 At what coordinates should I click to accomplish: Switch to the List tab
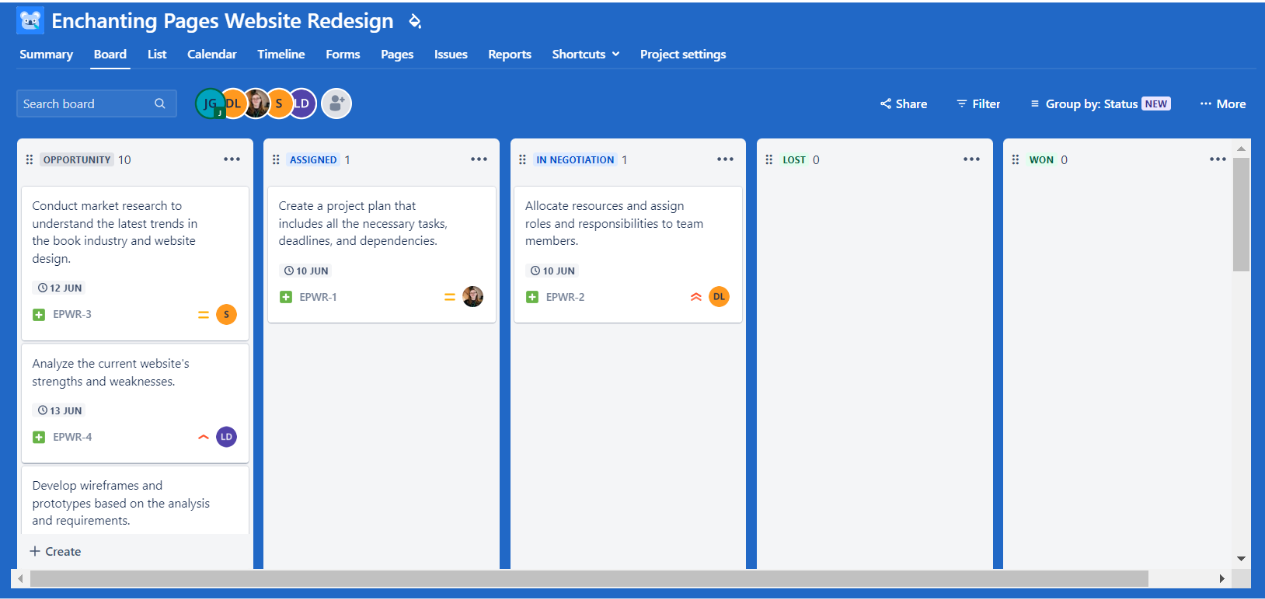click(x=157, y=54)
